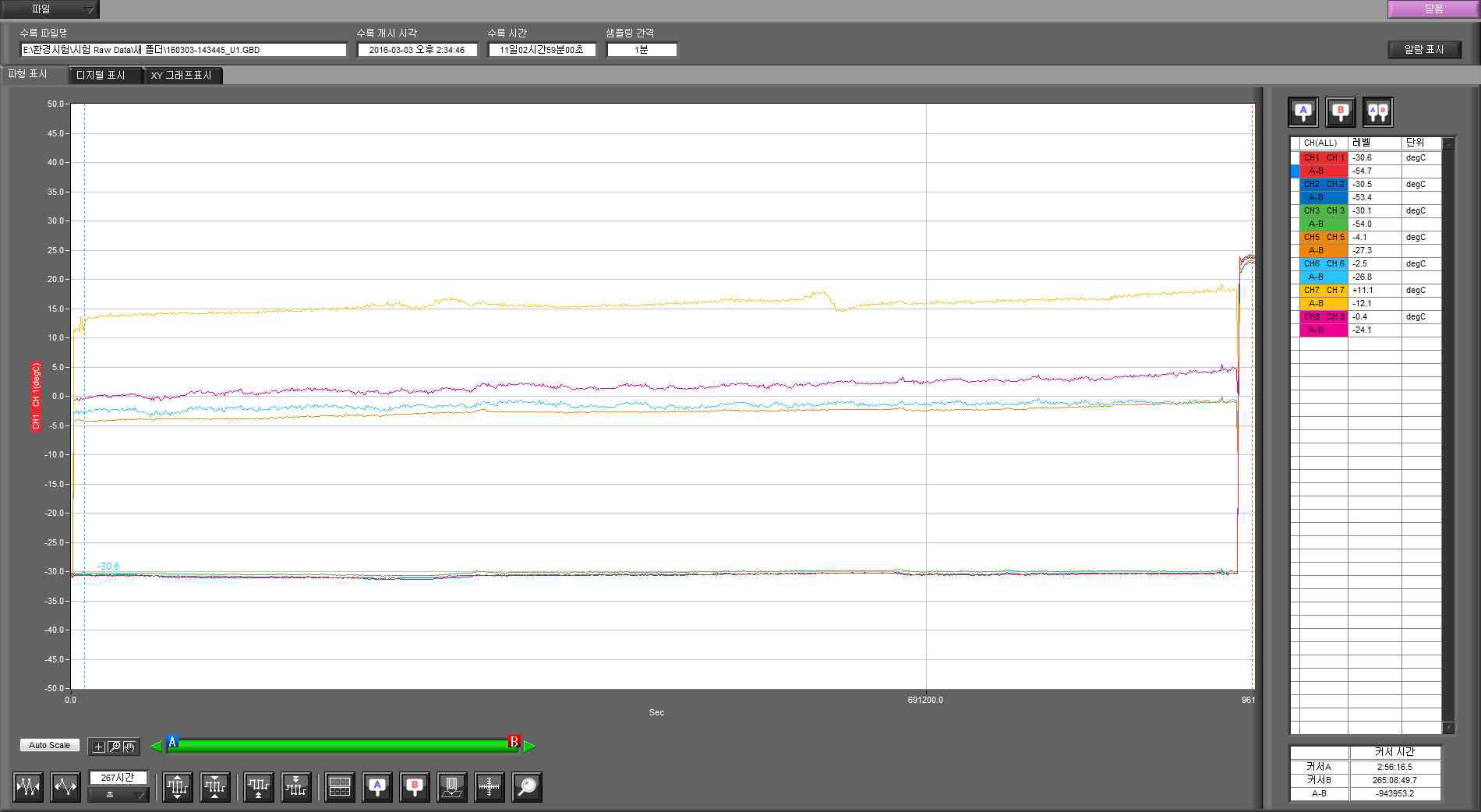Click the blue row indicator beside CH1 A-B
This screenshot has width=1481, height=812.
1295,171
